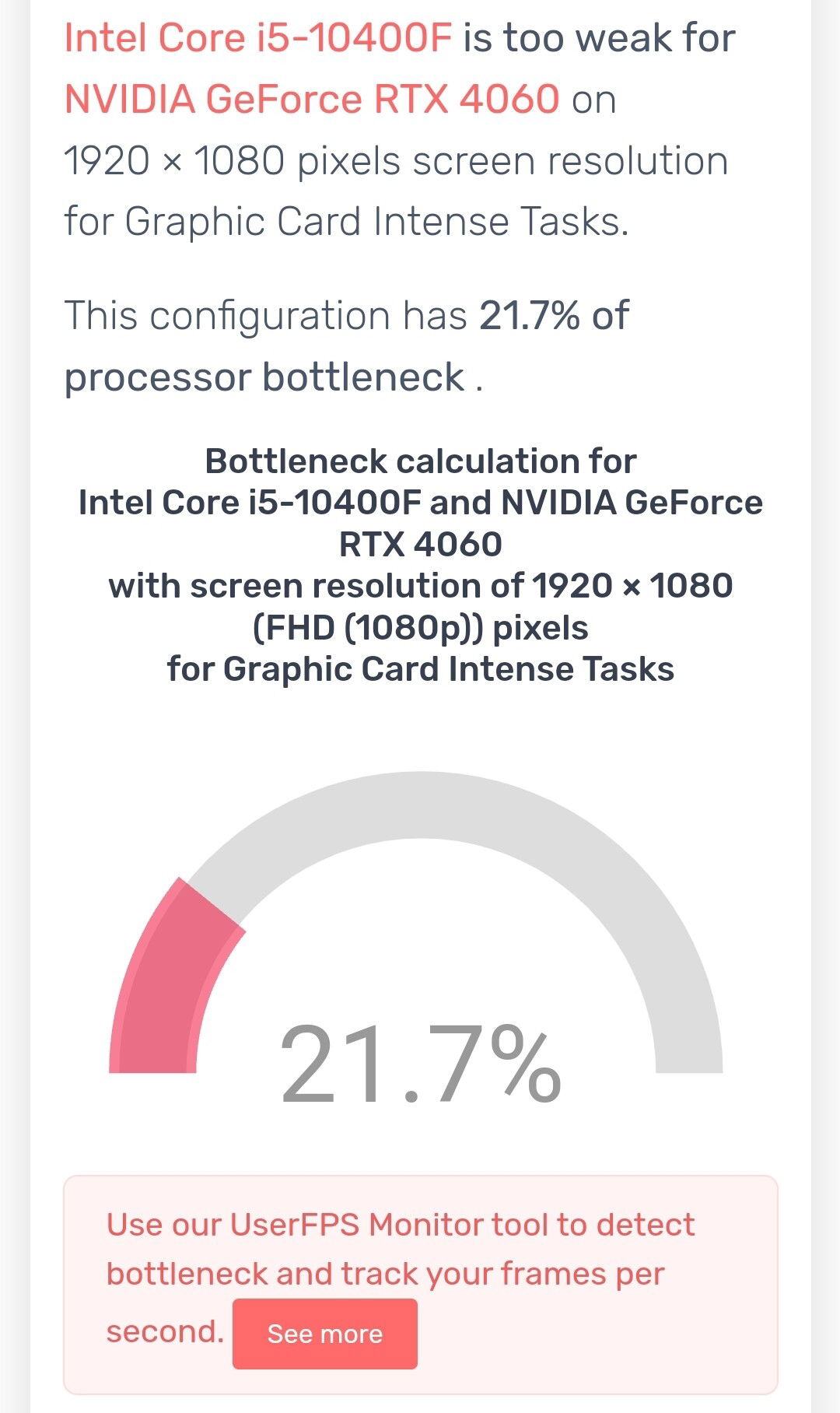Click the "(FHD (1080p)) pixels" heading line
Screen dimensions: 840x1413
pos(420,627)
